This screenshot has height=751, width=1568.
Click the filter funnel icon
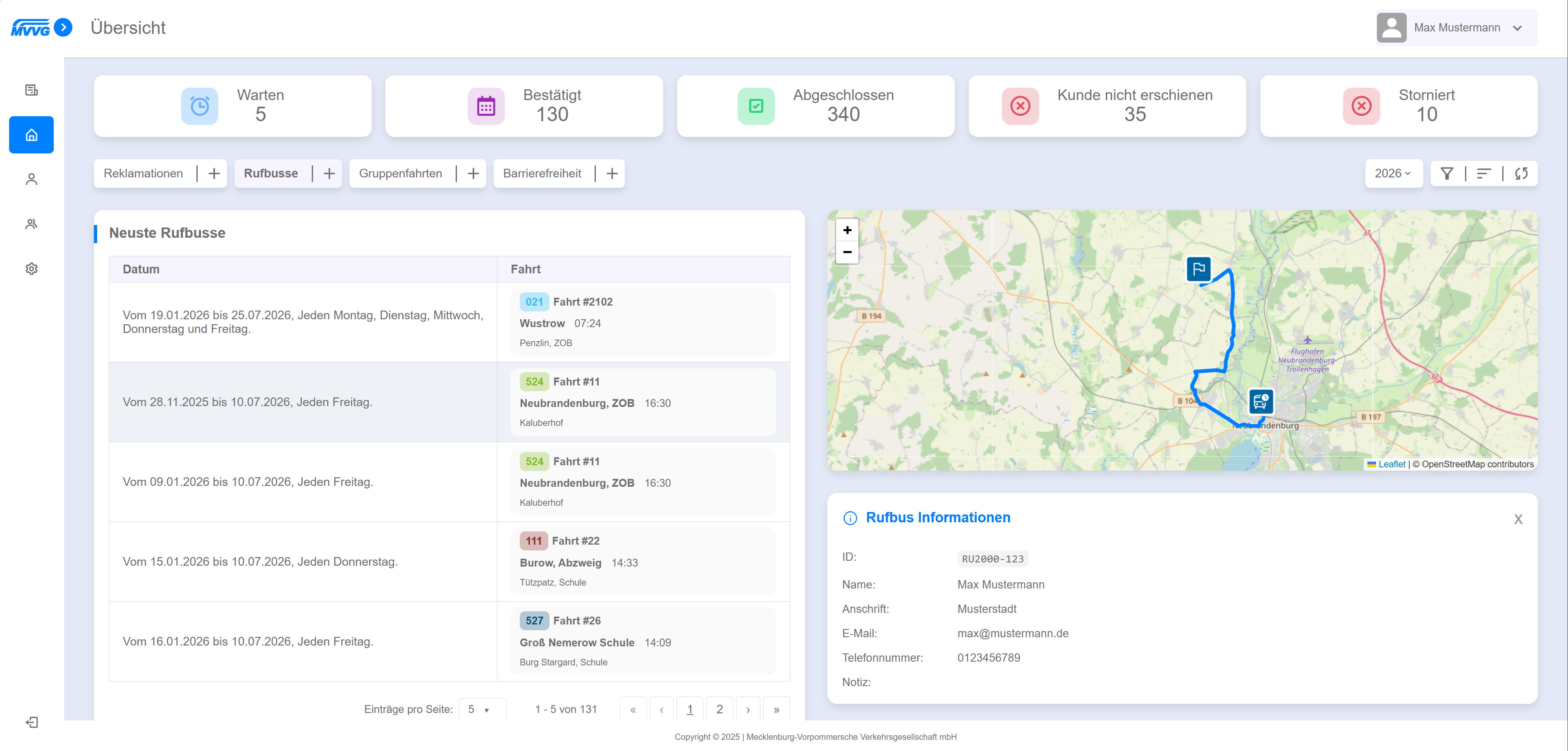(x=1446, y=173)
